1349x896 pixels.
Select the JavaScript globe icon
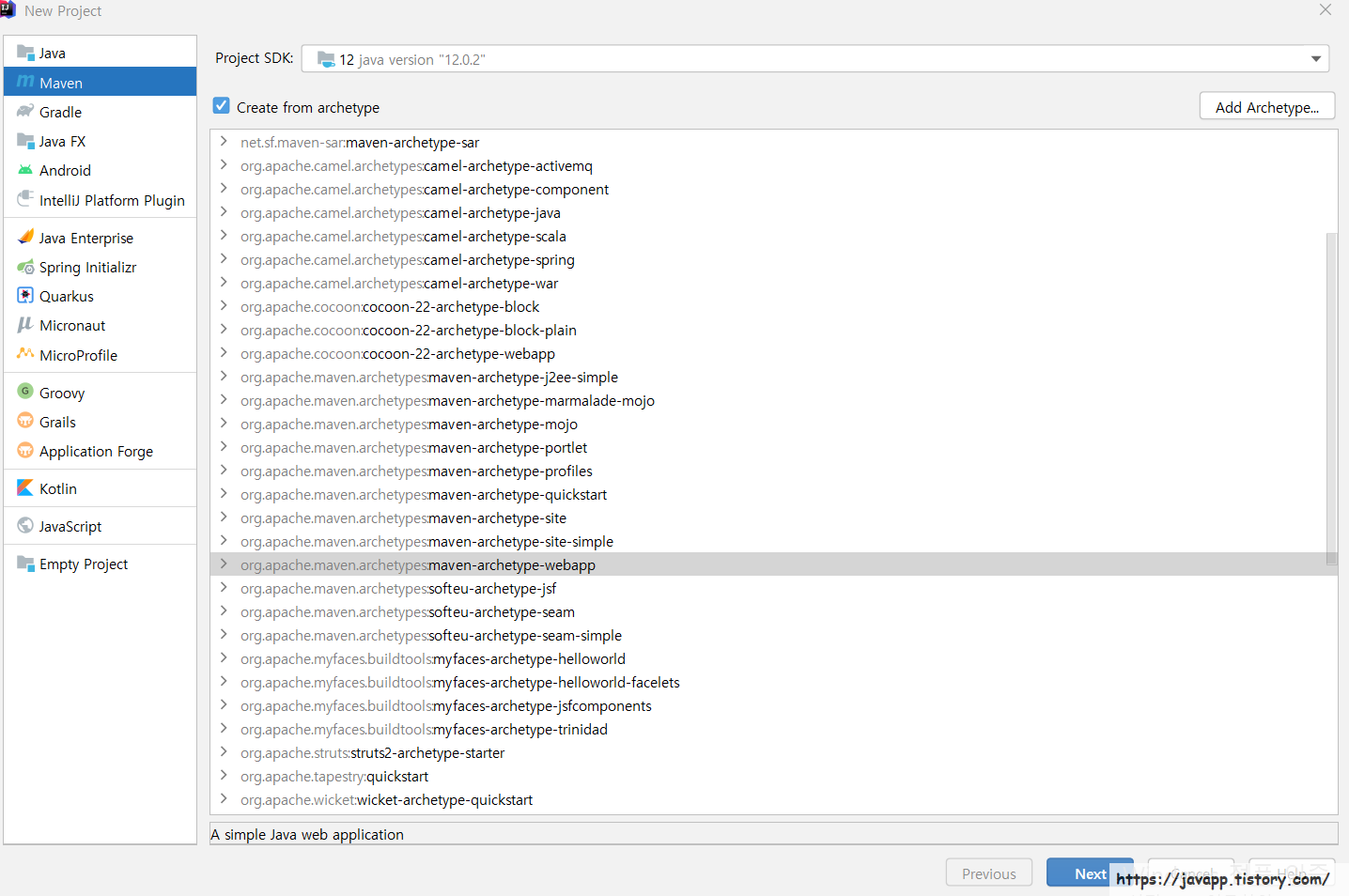click(25, 525)
